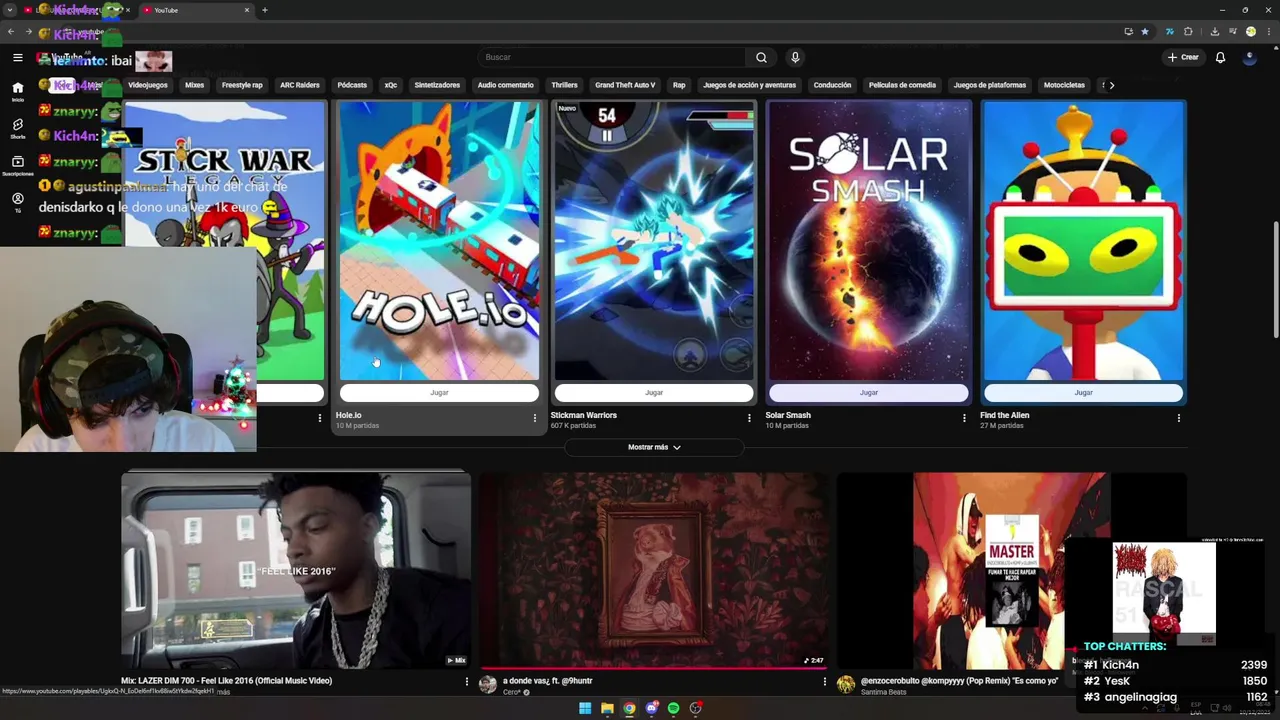The height and width of the screenshot is (720, 1280).
Task: Open the Stickman Warriors game thumbnail
Action: [654, 240]
